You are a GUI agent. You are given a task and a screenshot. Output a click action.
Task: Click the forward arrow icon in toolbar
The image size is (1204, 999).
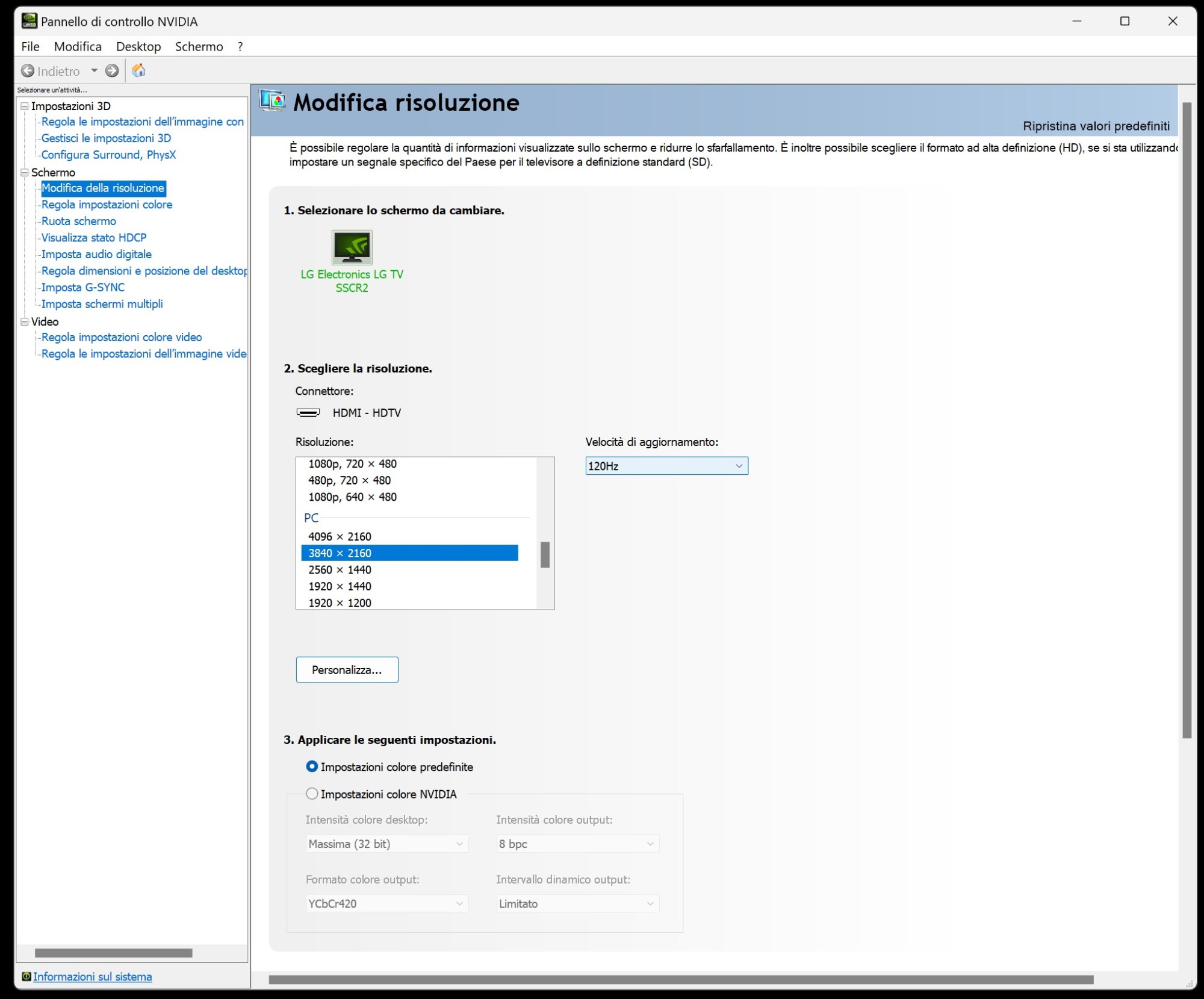tap(112, 71)
